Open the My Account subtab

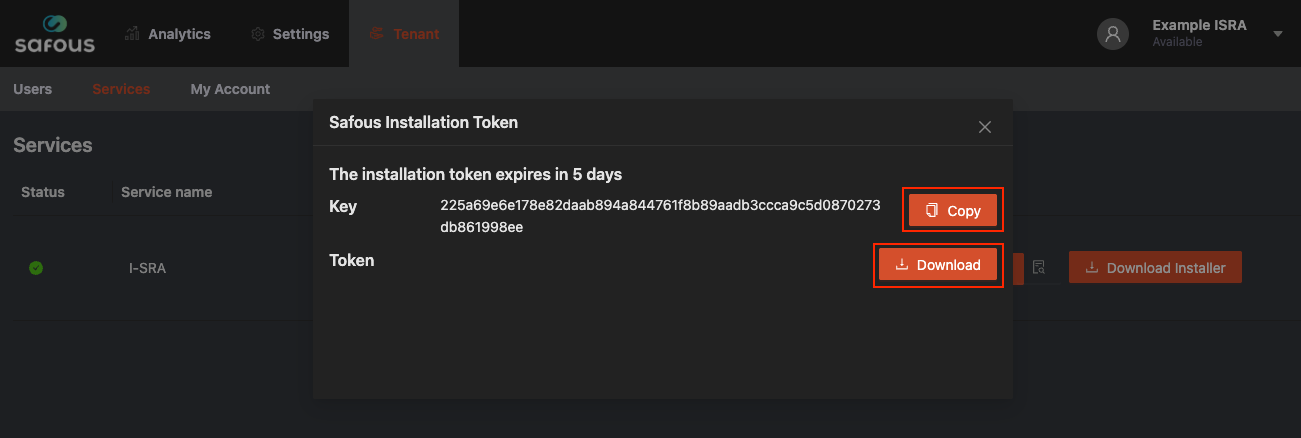point(230,89)
